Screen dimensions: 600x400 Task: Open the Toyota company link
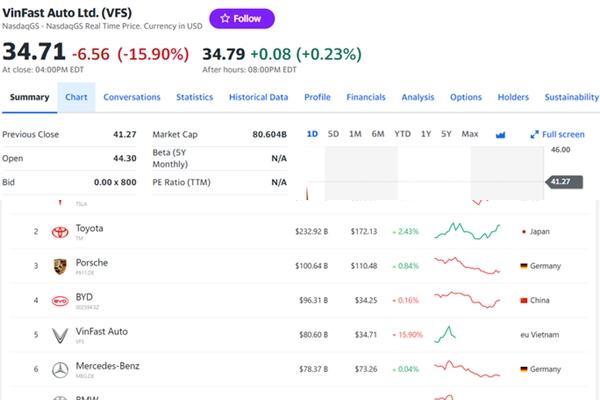[x=89, y=228]
